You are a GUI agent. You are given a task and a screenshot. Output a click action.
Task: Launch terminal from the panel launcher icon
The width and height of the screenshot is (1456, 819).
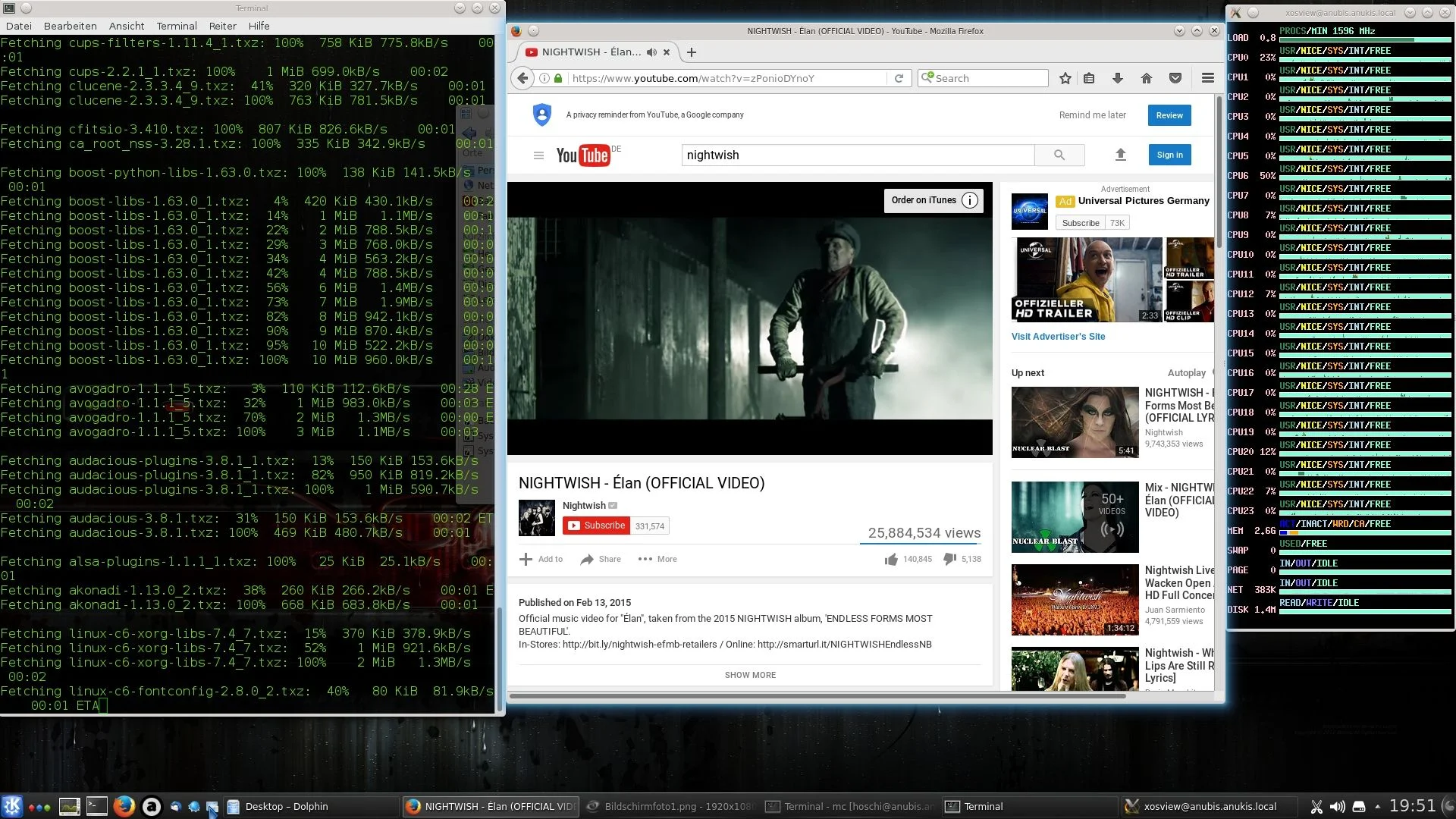click(96, 806)
